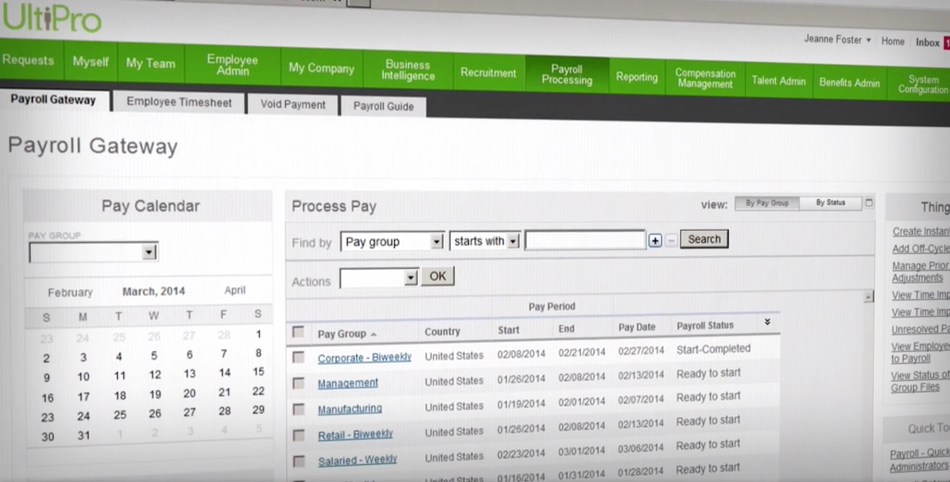The height and width of the screenshot is (482, 950).
Task: Click the Unresolved link in right panel
Action: 920,329
